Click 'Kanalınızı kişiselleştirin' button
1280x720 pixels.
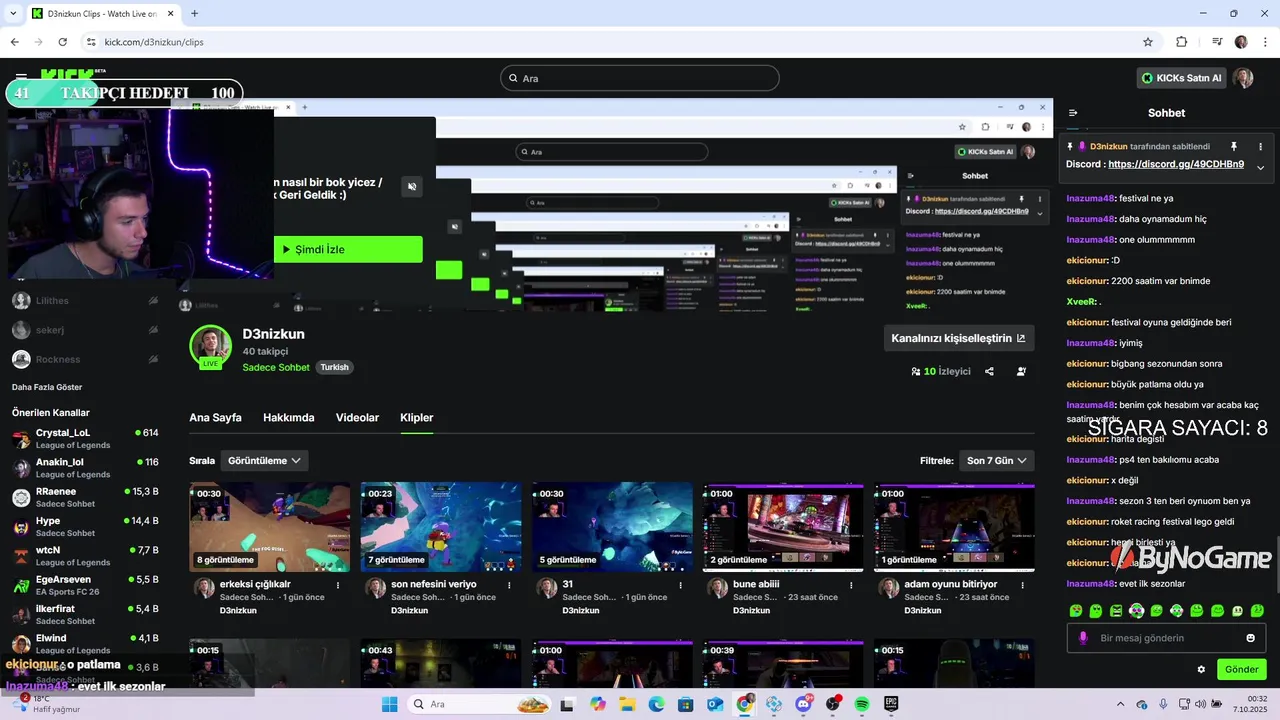(x=958, y=338)
